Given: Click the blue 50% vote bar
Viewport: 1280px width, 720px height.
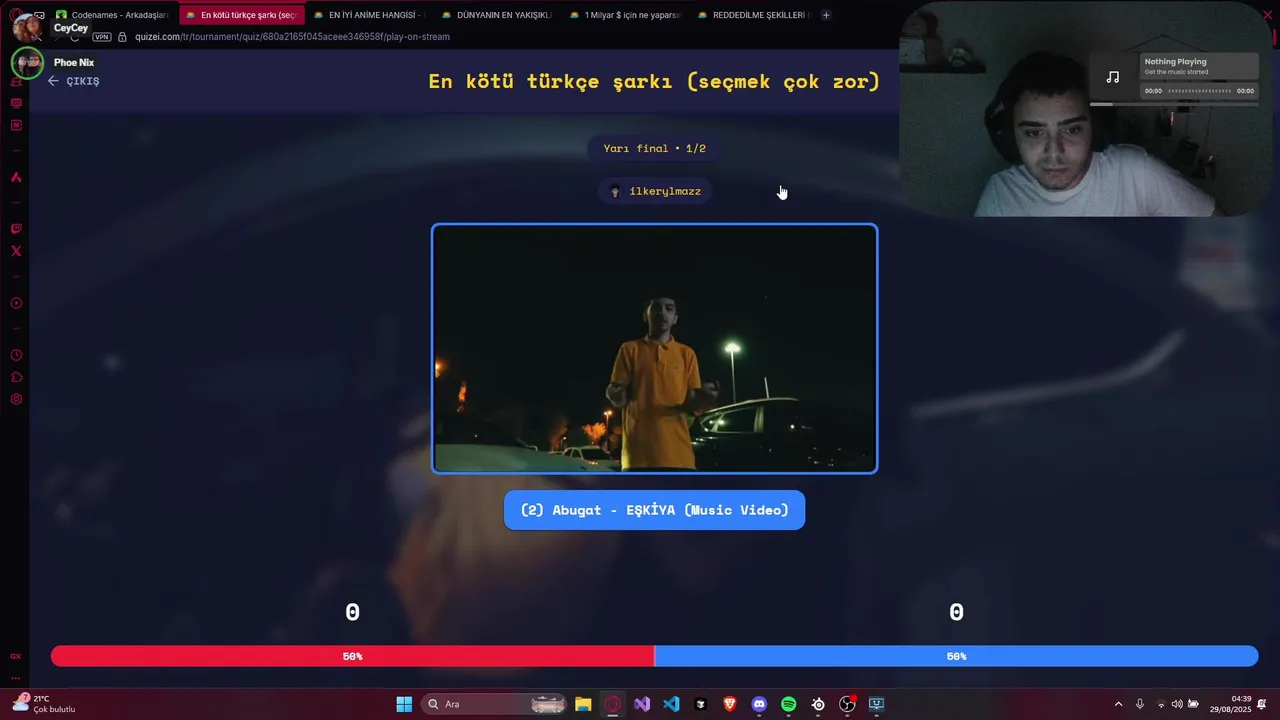Looking at the screenshot, I should coord(956,656).
